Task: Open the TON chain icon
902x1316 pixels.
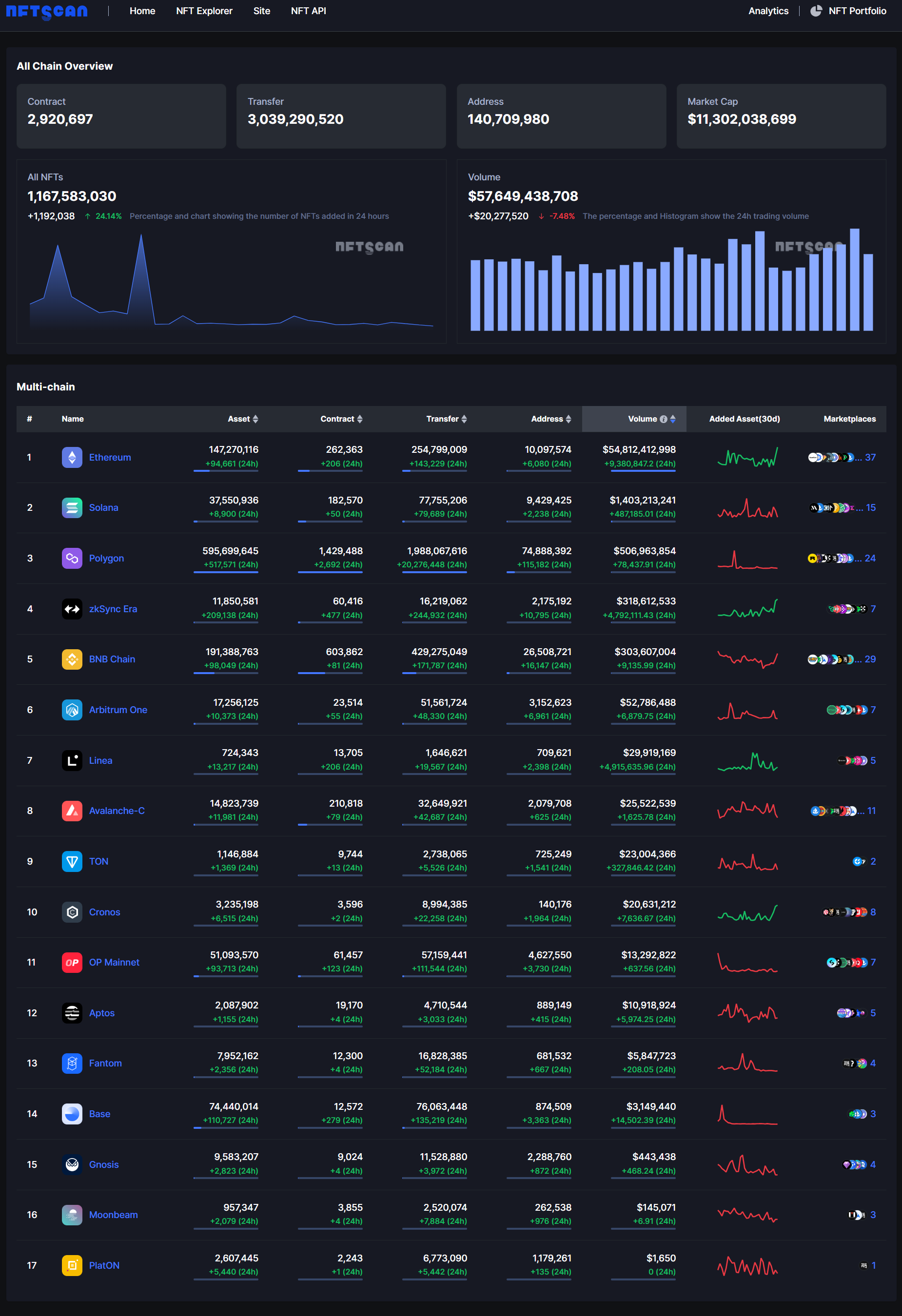Action: (x=72, y=861)
